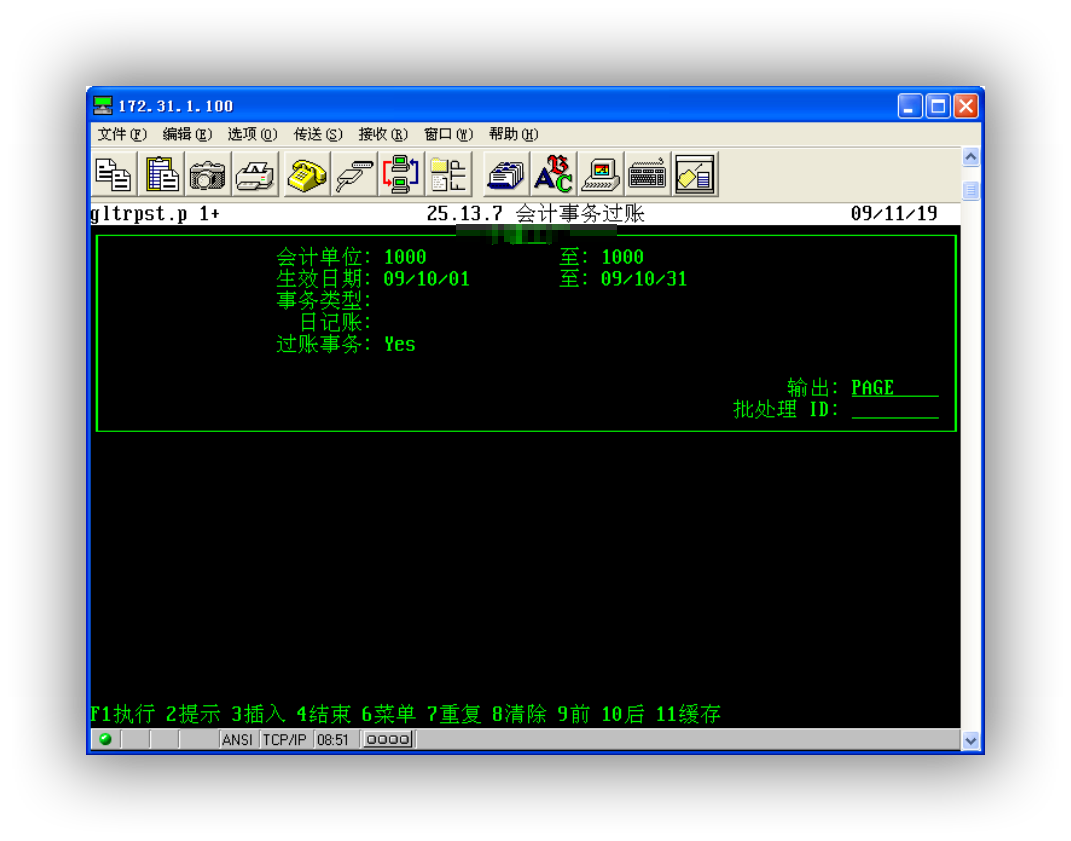The width and height of the screenshot is (1071, 841).
Task: Click the 2提示 function key label
Action: click(193, 714)
